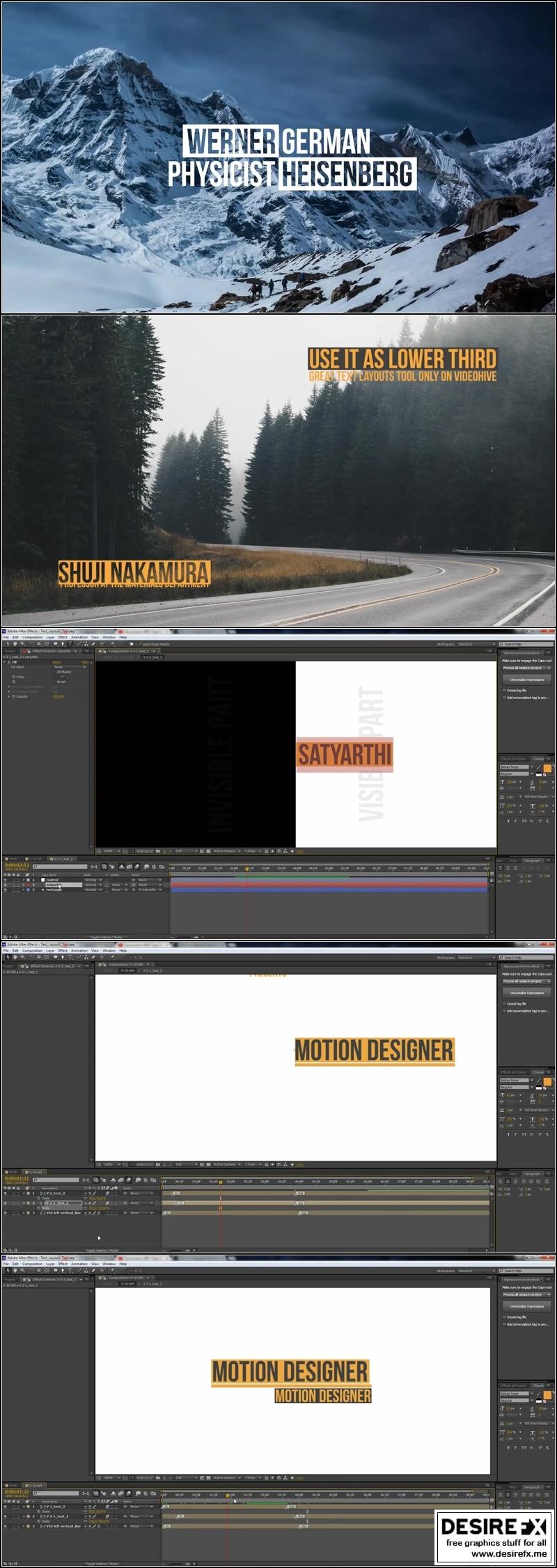Pick font color eyedropper in SATYARTHI window
Image resolution: width=557 pixels, height=1568 pixels.
pyautogui.click(x=539, y=767)
